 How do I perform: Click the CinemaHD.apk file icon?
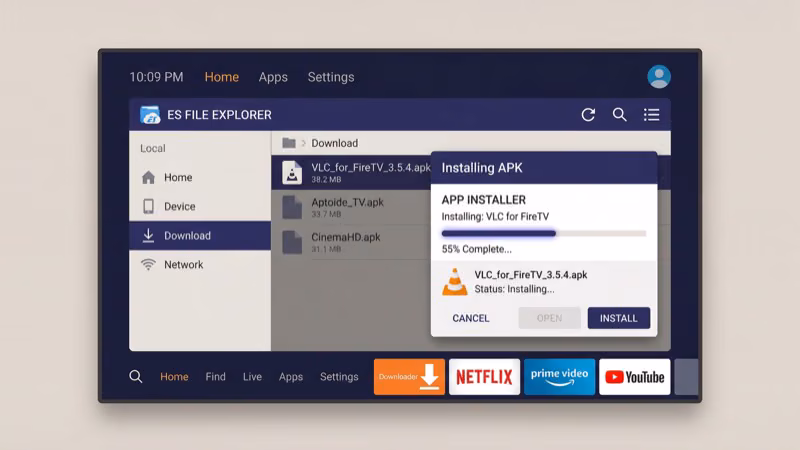292,242
